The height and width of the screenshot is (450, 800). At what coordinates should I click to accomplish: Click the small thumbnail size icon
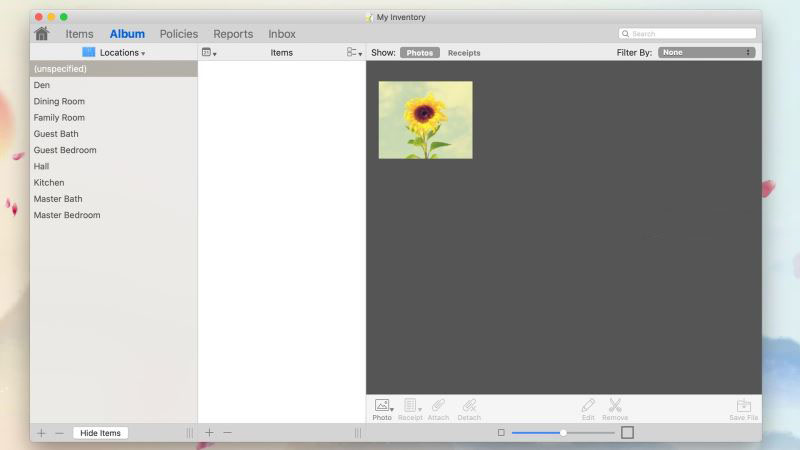pyautogui.click(x=501, y=433)
